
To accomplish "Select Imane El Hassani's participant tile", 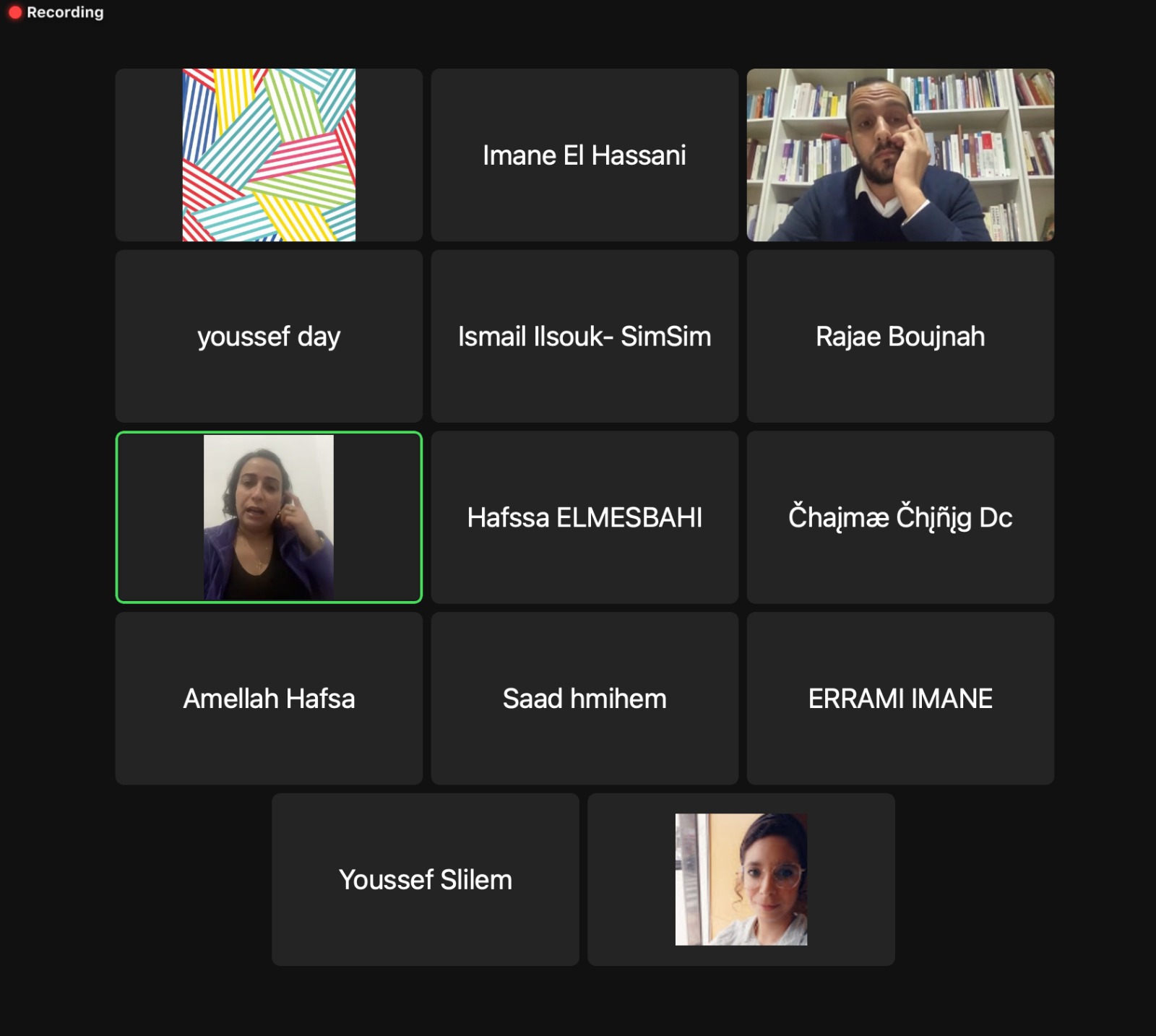I will (x=585, y=155).
